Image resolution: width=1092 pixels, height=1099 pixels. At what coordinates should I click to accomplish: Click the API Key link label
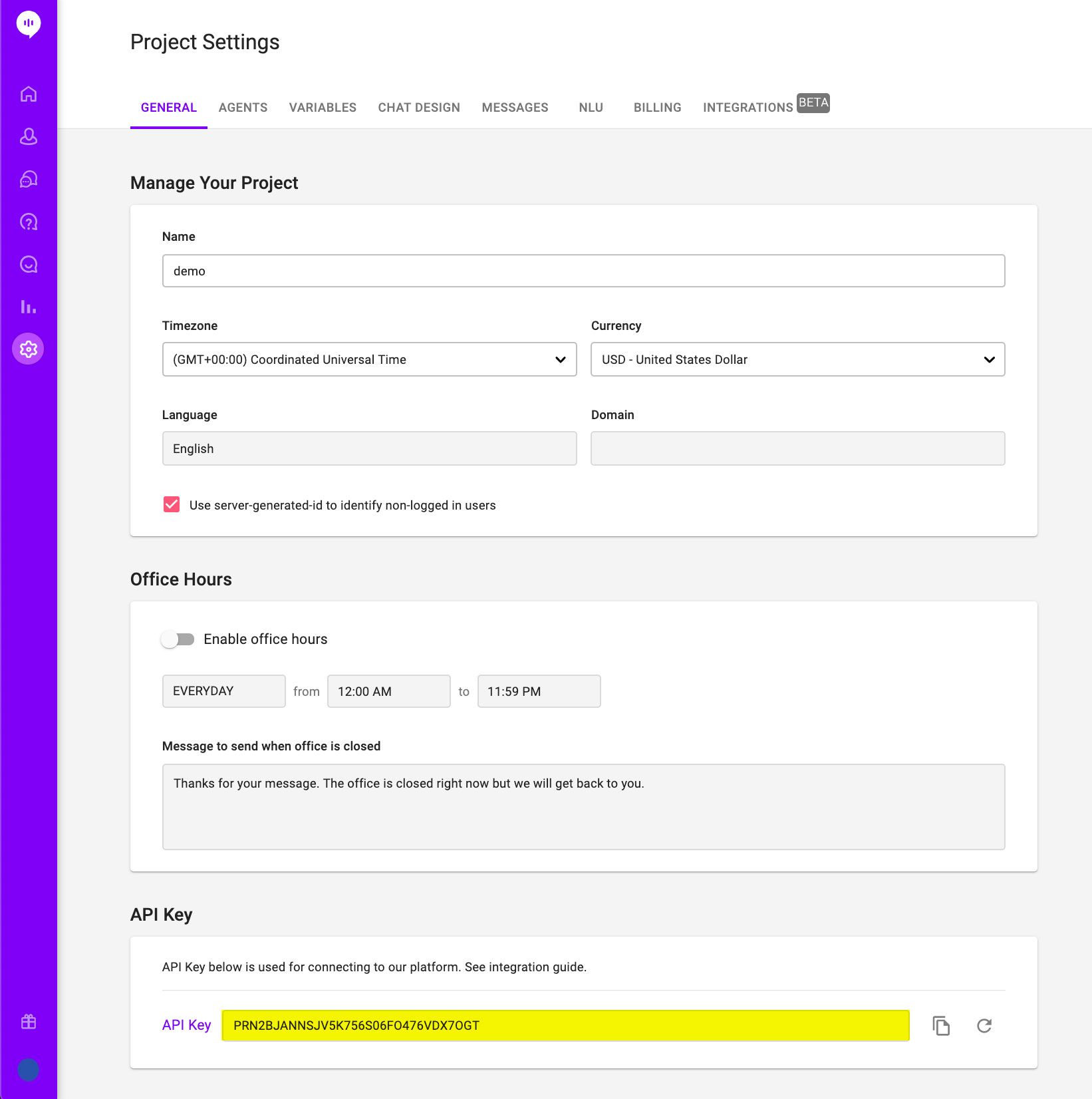point(186,1025)
